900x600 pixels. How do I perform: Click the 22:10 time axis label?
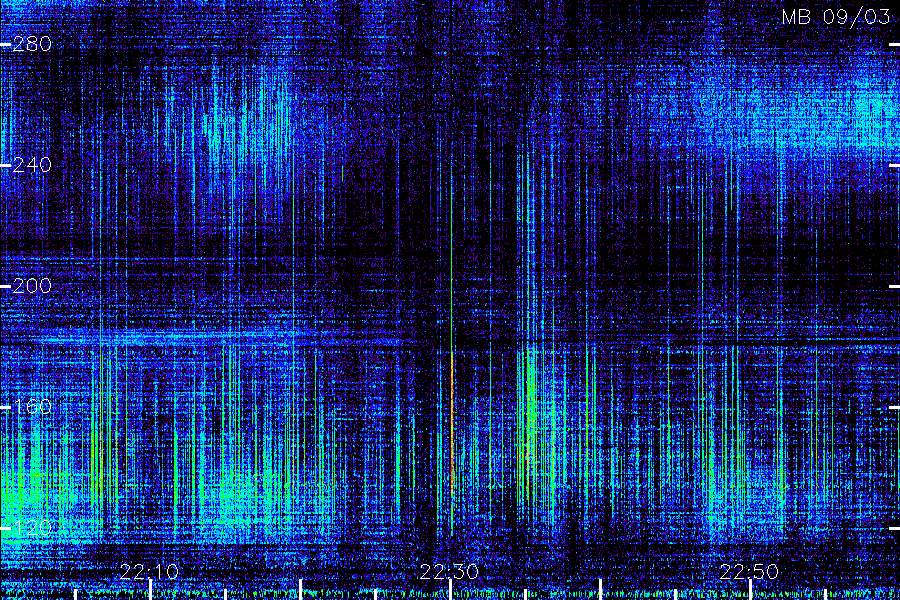pyautogui.click(x=149, y=571)
